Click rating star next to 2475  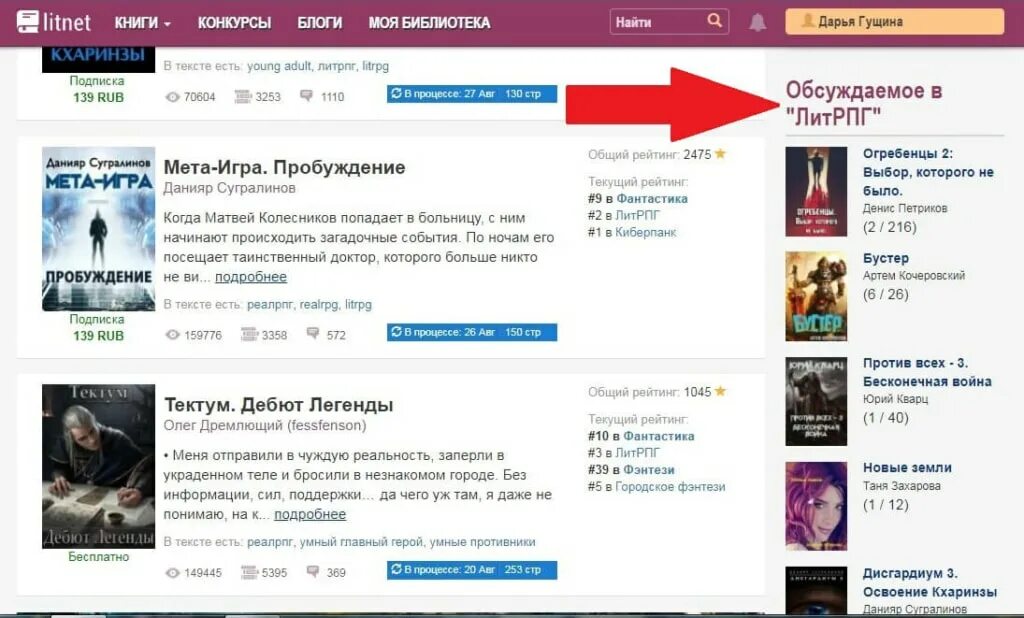coord(720,154)
